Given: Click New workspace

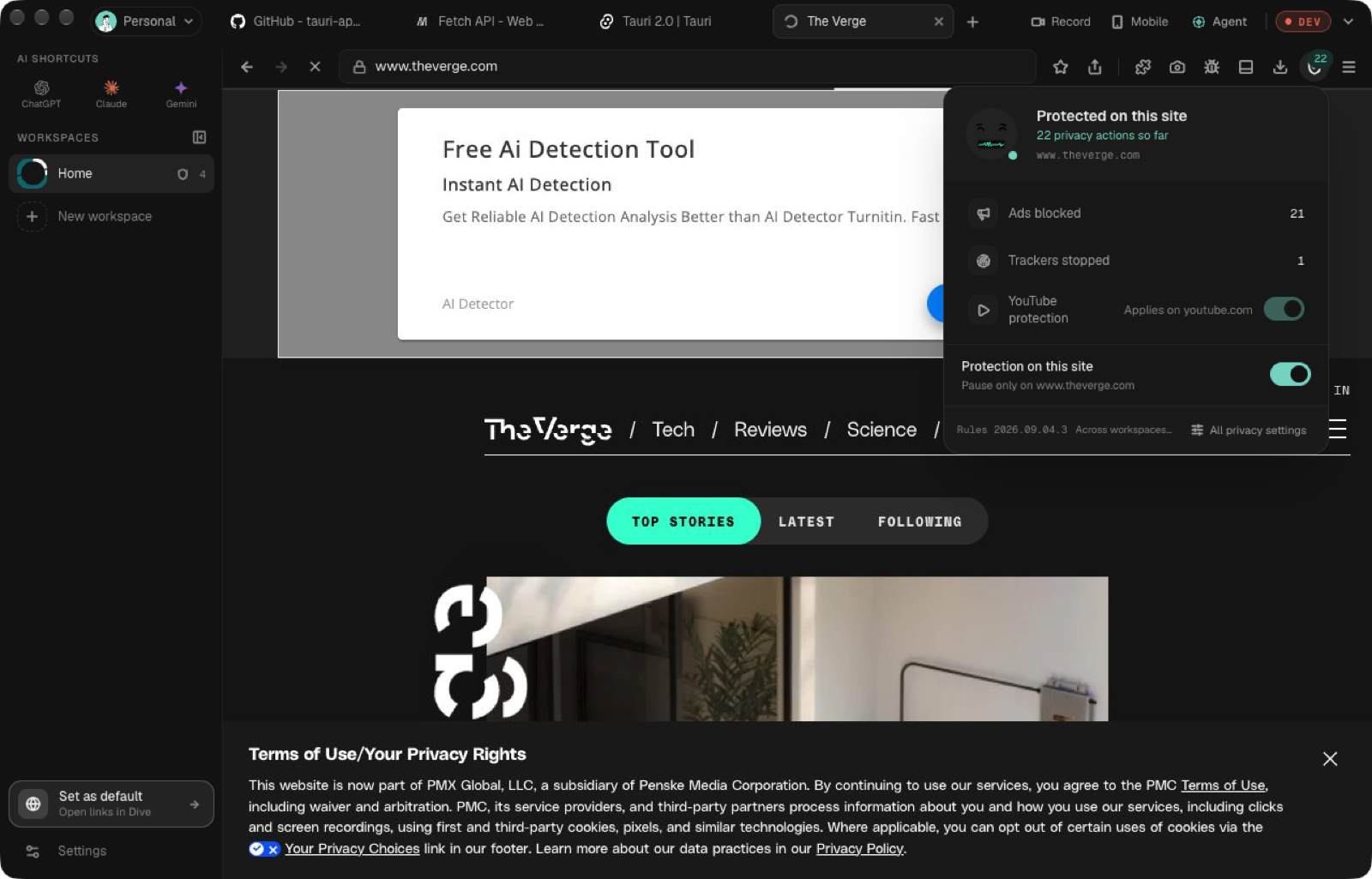Looking at the screenshot, I should click(105, 216).
